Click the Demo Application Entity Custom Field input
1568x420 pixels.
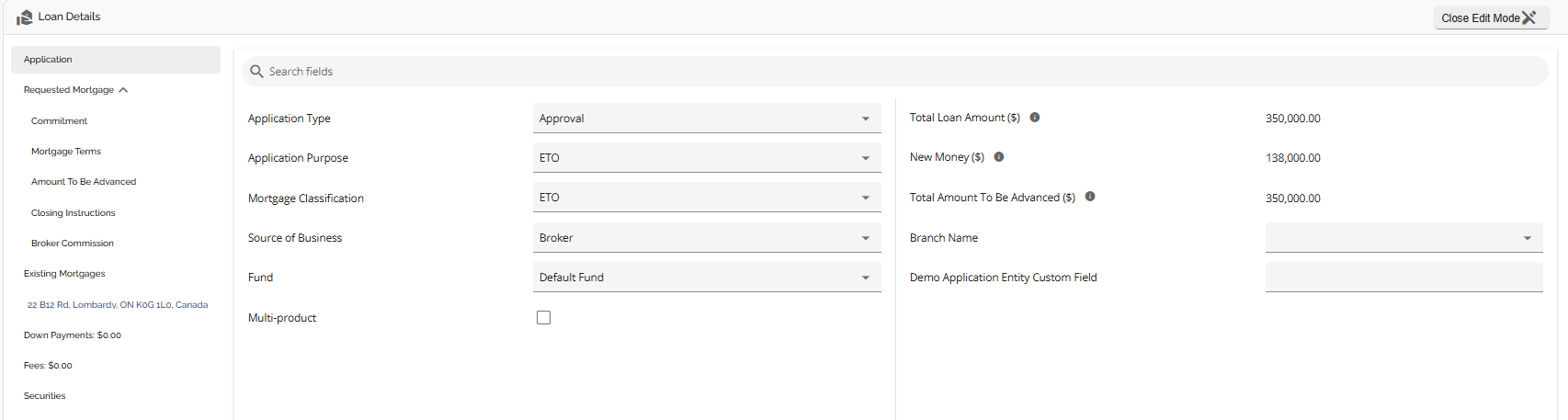(x=1404, y=277)
